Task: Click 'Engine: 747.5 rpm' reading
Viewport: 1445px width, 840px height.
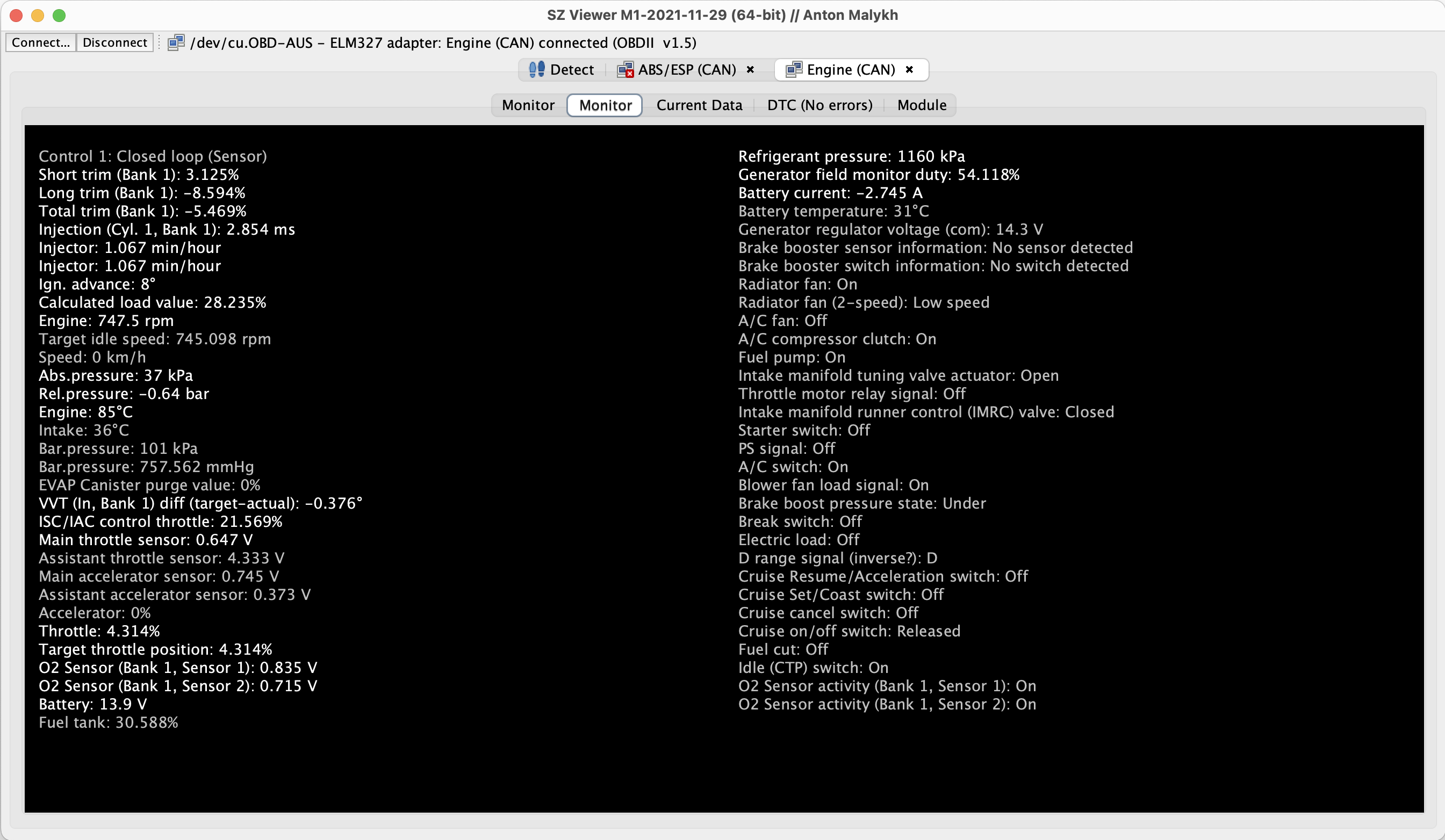Action: coord(106,321)
